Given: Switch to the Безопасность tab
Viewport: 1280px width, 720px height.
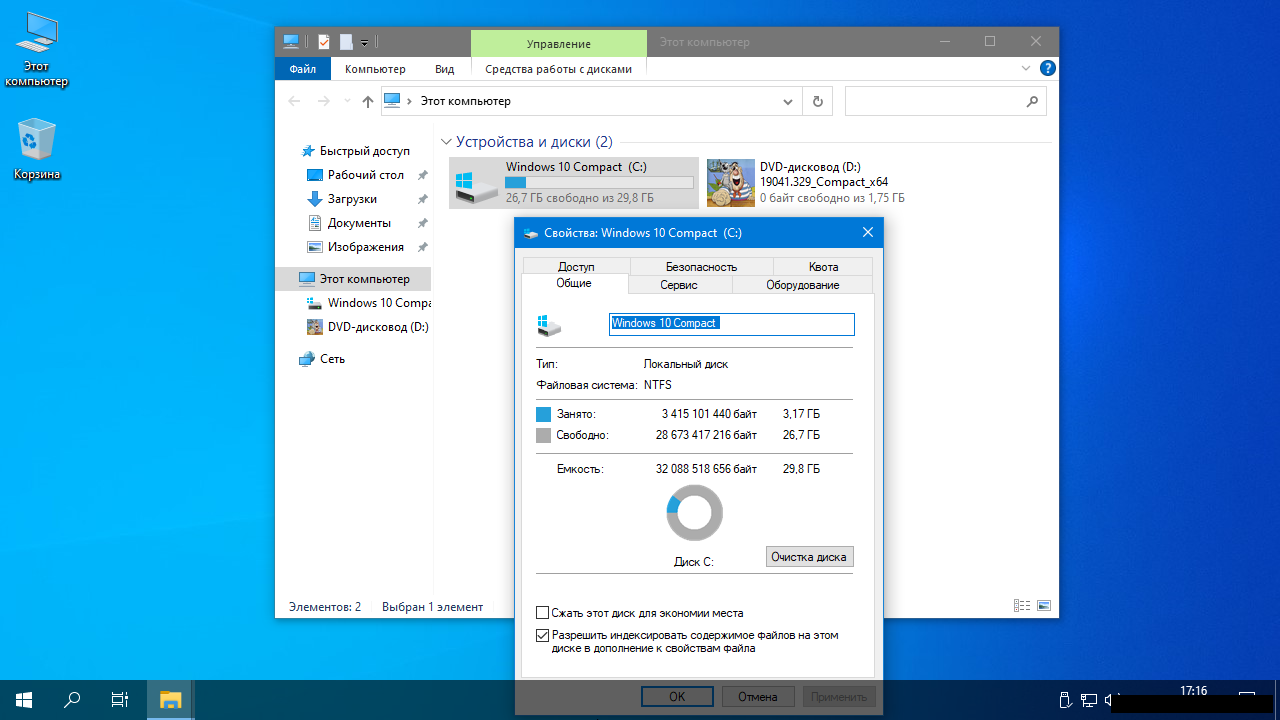Looking at the screenshot, I should coord(701,266).
